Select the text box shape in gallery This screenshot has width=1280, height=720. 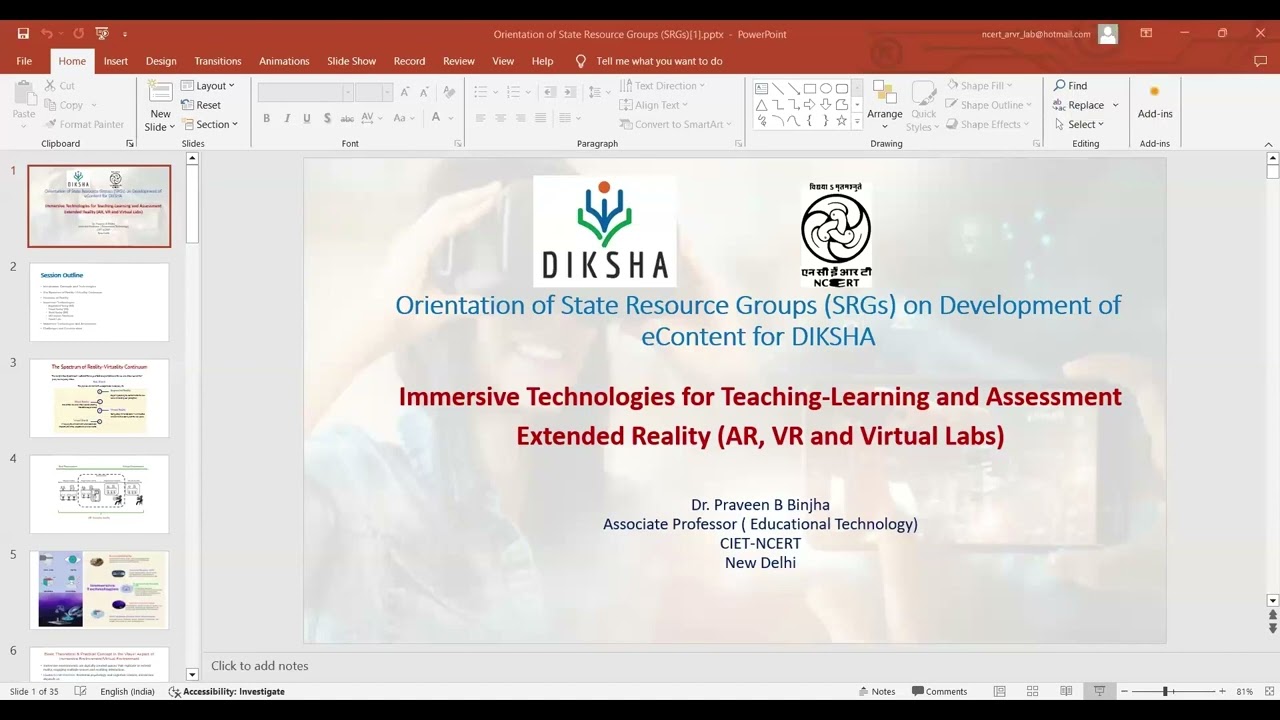(x=762, y=88)
